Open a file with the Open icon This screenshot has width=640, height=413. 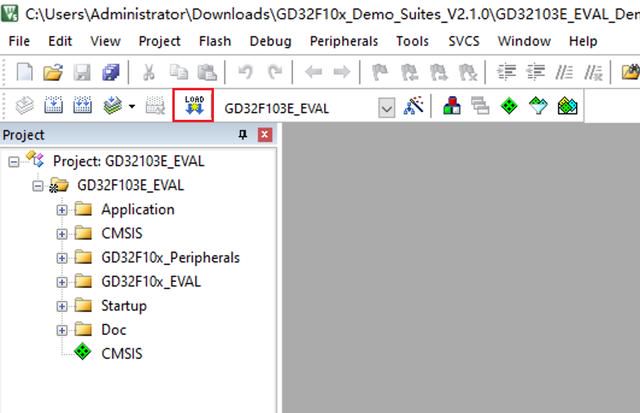click(x=53, y=72)
